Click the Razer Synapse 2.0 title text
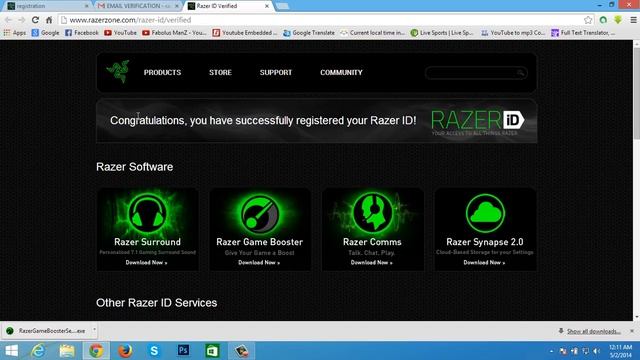The height and width of the screenshot is (360, 640). (485, 242)
